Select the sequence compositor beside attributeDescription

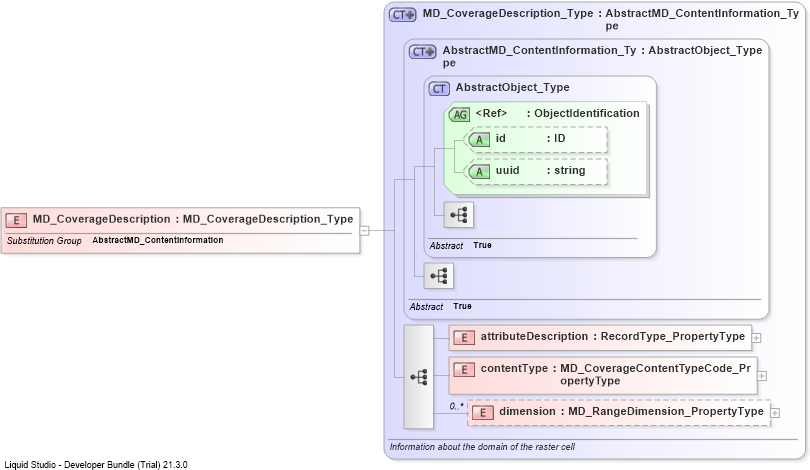point(418,377)
